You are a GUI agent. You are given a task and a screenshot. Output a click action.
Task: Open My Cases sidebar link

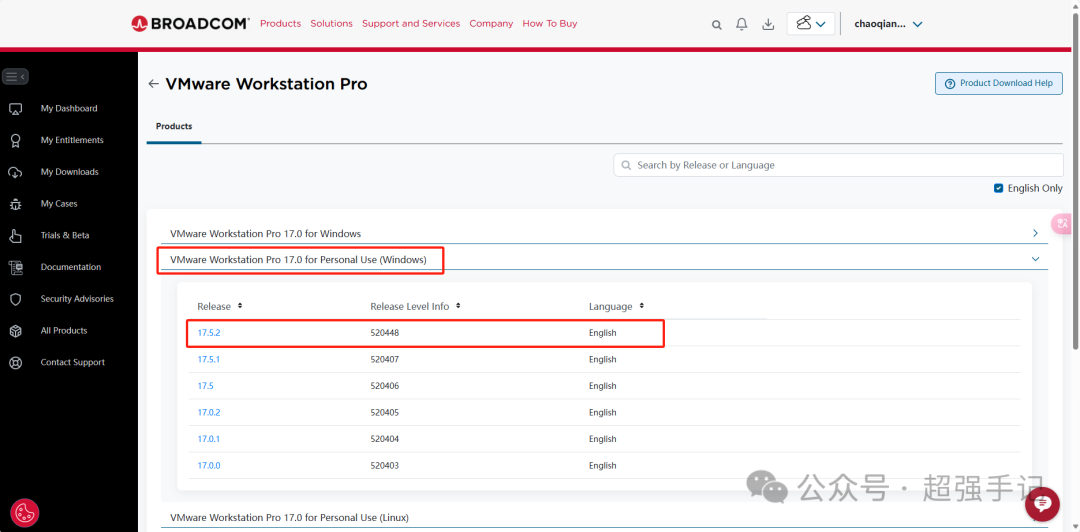pyautogui.click(x=59, y=204)
